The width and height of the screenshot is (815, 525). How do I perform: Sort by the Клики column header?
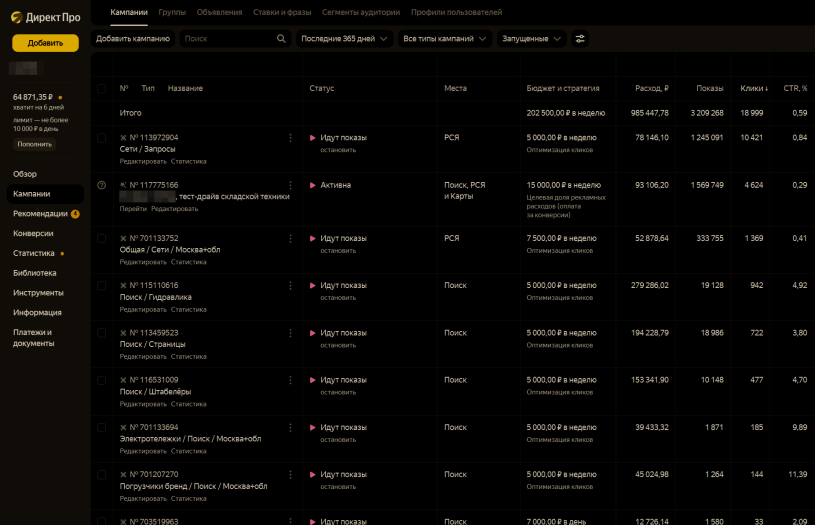tap(753, 89)
